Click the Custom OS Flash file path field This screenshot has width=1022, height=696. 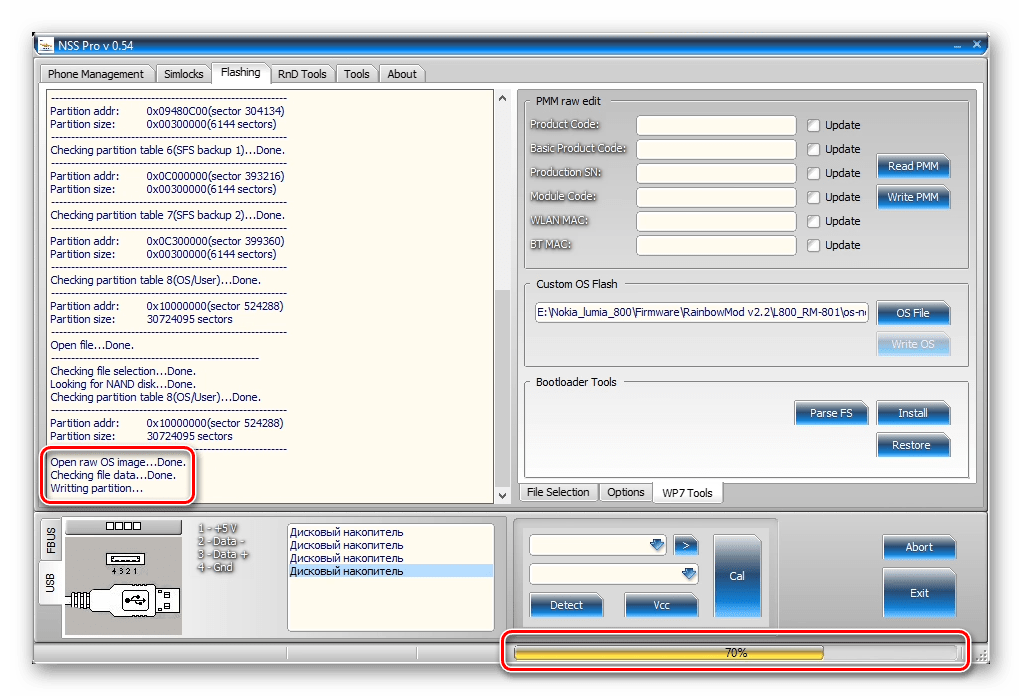(x=702, y=313)
